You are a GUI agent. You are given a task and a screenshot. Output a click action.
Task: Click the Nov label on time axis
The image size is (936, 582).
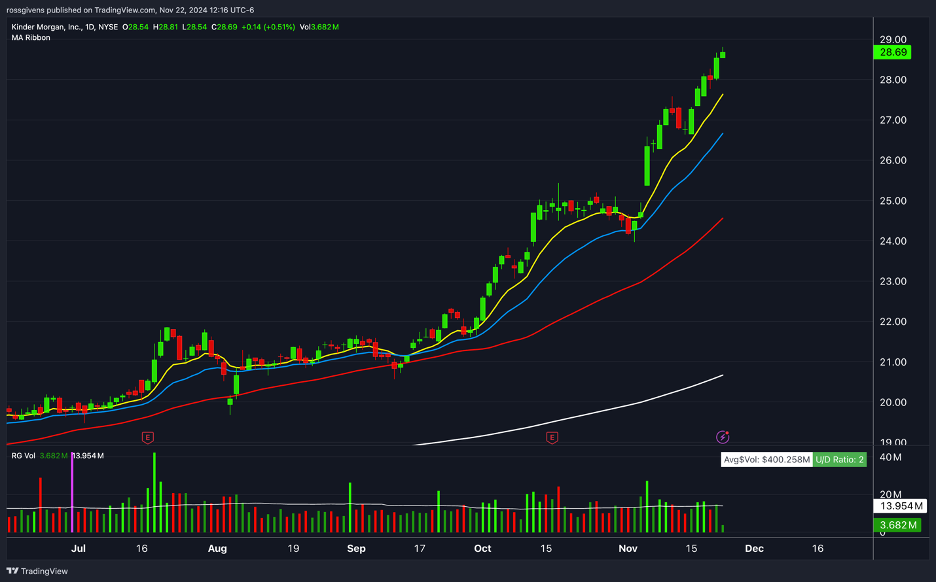[x=628, y=549]
